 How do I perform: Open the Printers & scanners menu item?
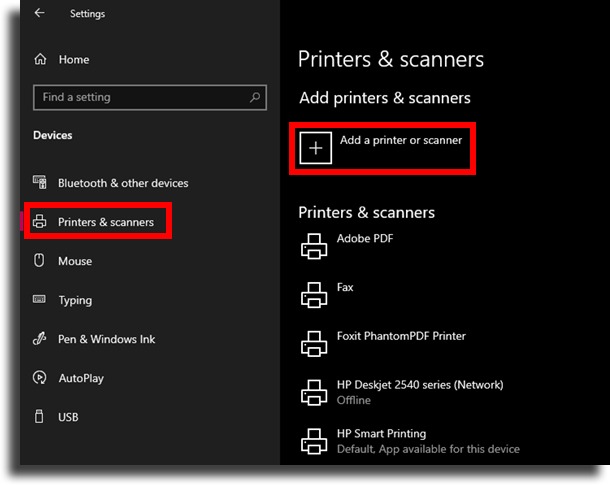pos(98,222)
